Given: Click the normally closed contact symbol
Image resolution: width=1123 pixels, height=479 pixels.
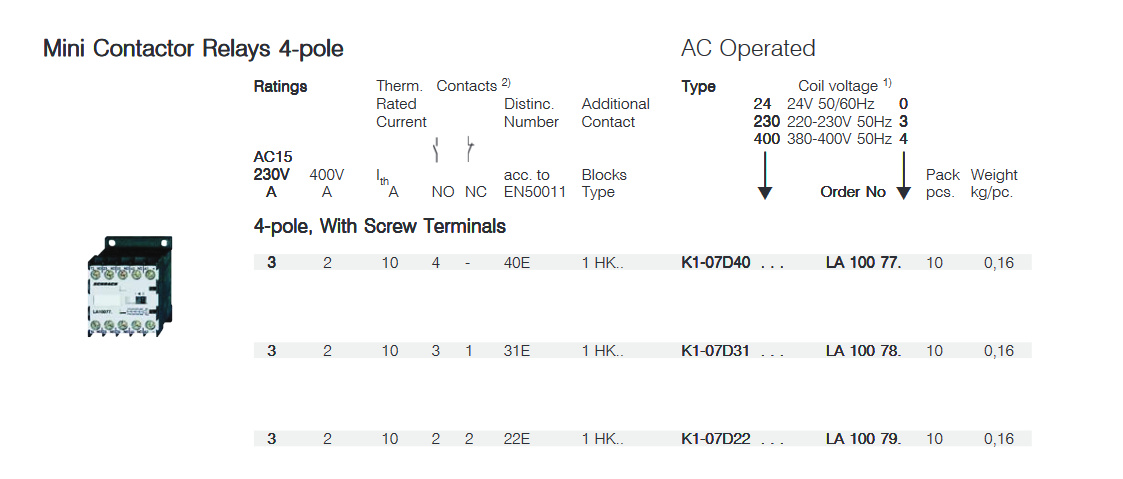Looking at the screenshot, I should [x=470, y=150].
